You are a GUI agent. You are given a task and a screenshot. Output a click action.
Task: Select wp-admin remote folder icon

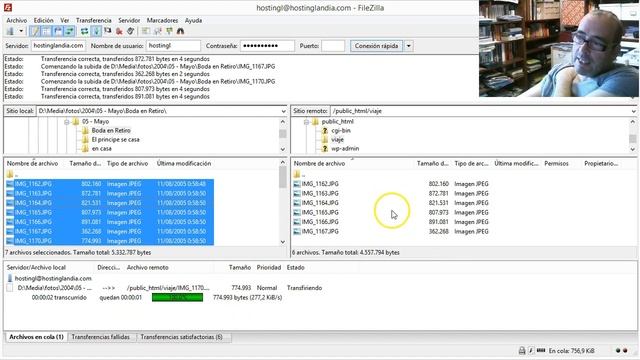(x=325, y=149)
